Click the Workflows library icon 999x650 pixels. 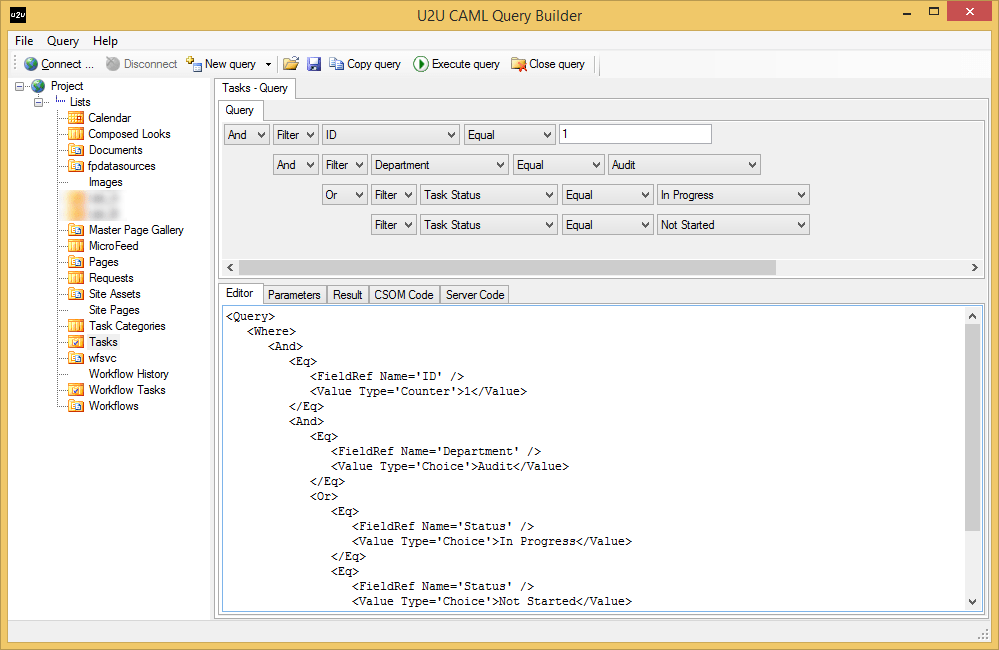tap(76, 406)
